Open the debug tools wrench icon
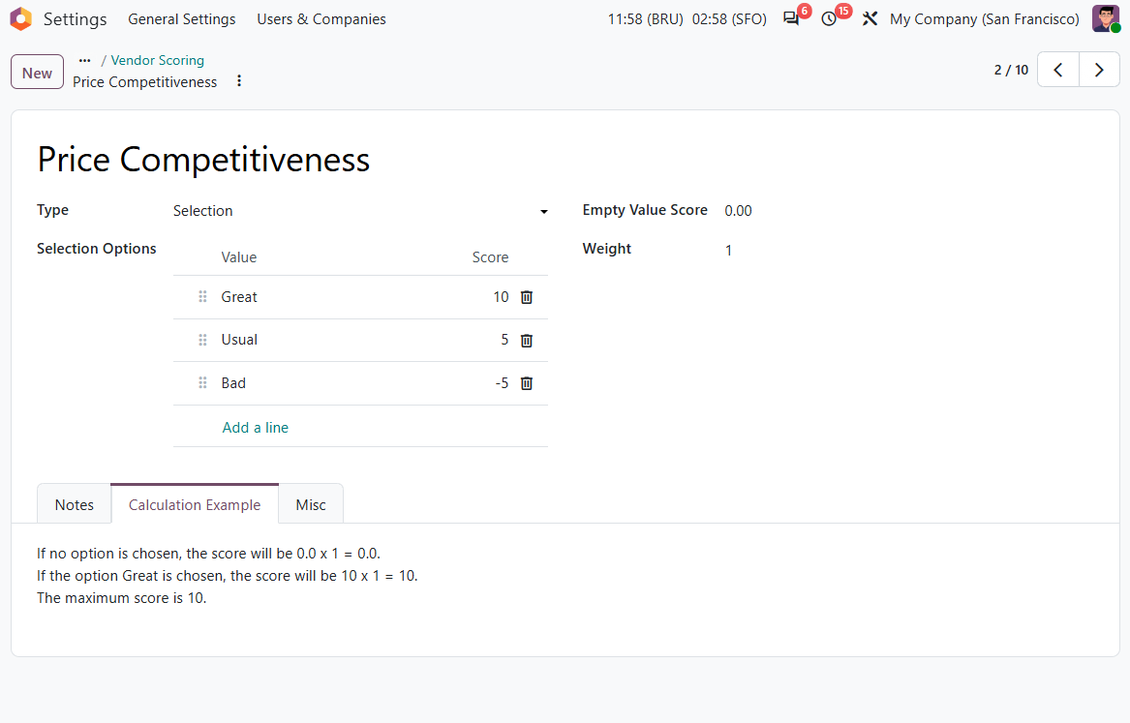The height and width of the screenshot is (723, 1130). click(870, 19)
